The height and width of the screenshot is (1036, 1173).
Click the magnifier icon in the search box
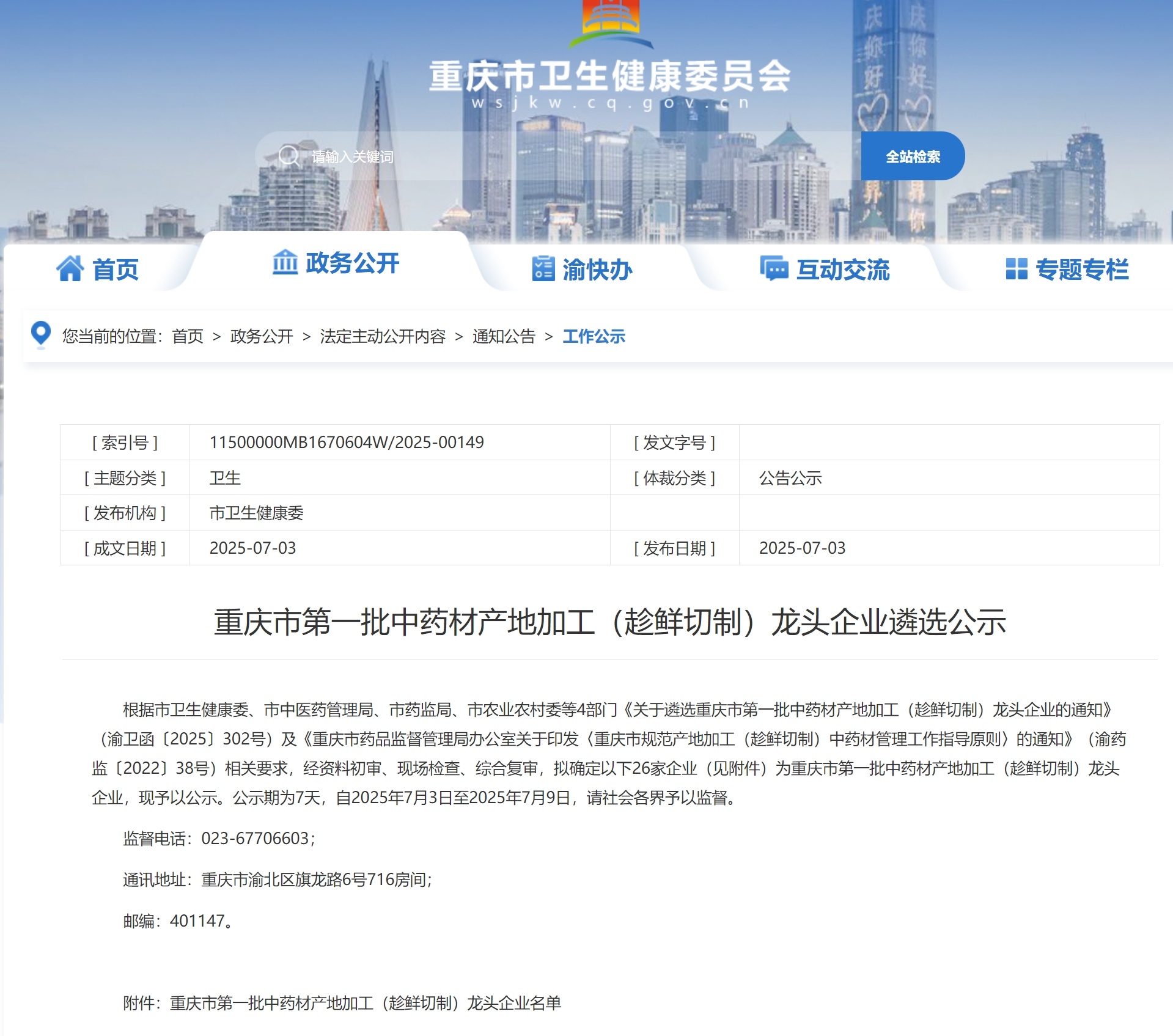coord(289,156)
